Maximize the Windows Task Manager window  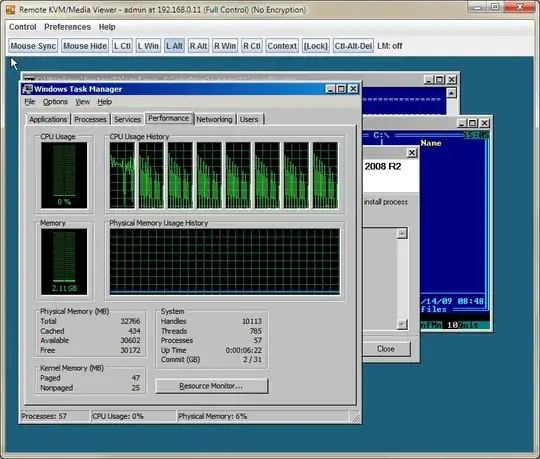[x=341, y=89]
